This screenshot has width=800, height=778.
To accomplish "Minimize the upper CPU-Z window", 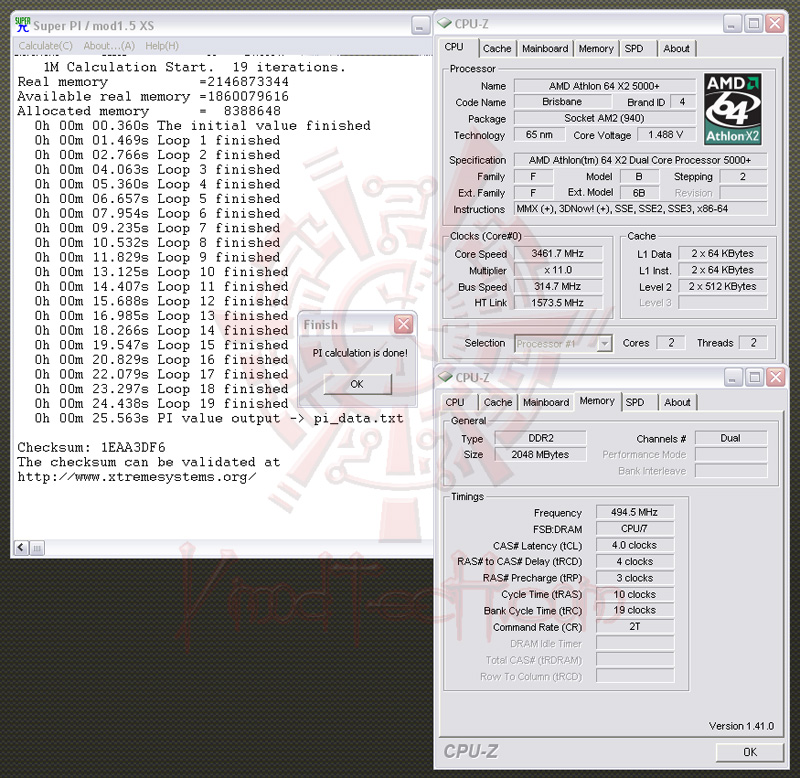I will [732, 23].
